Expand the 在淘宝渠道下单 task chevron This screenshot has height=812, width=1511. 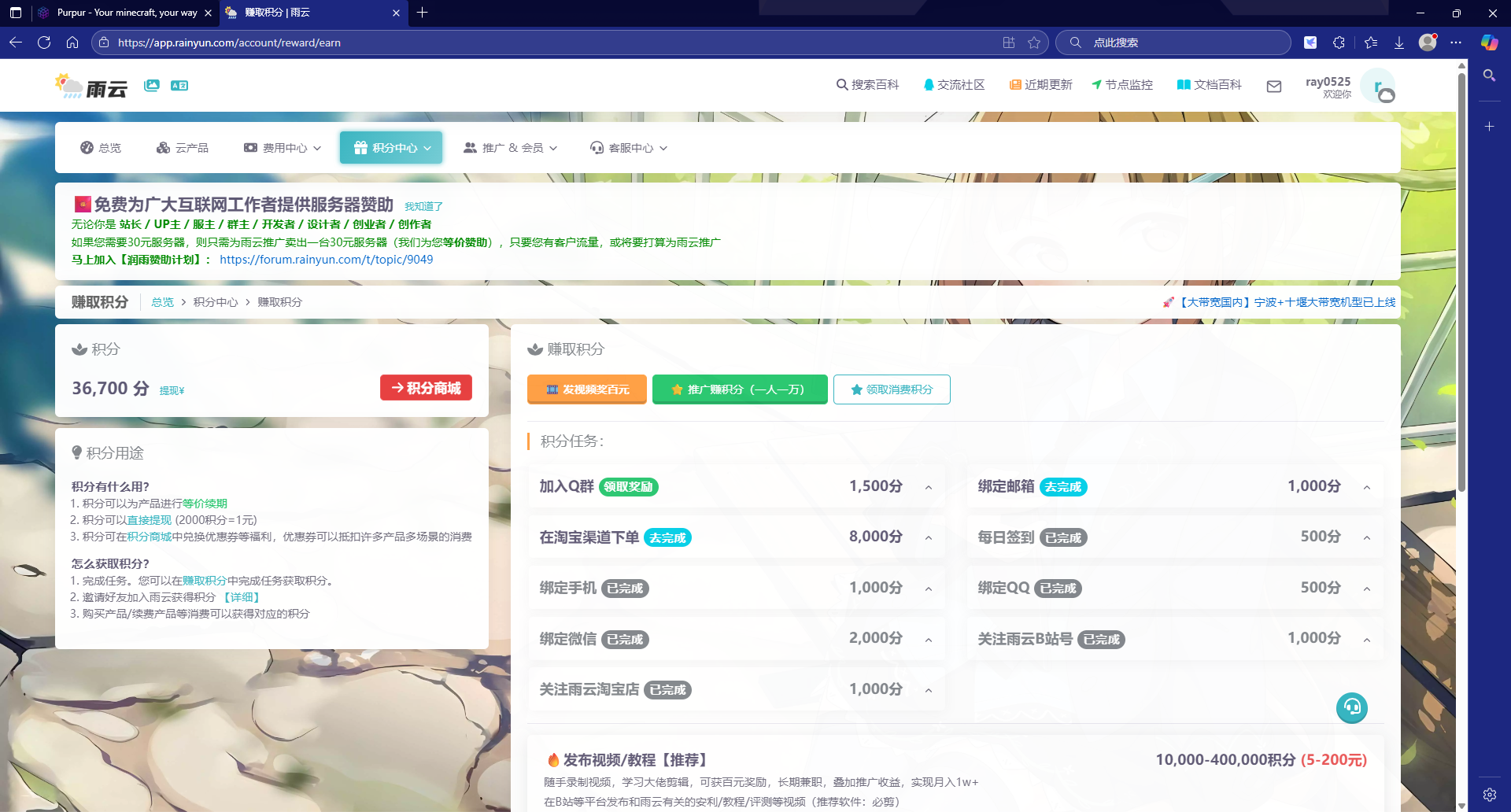[929, 538]
